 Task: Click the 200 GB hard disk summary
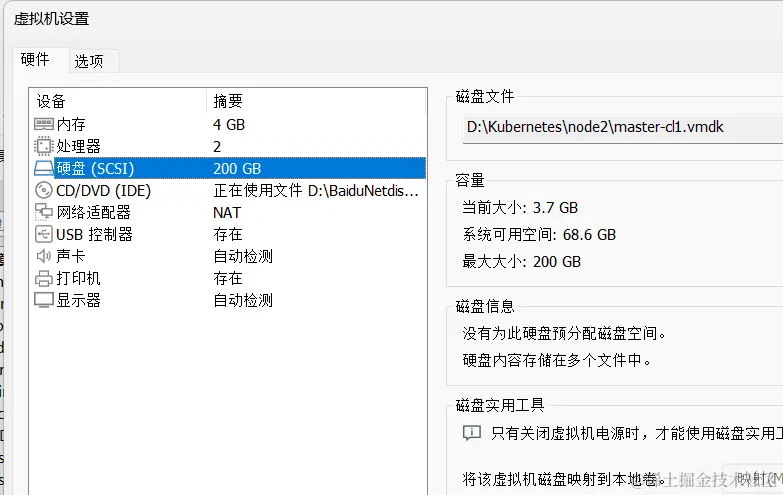[237, 168]
